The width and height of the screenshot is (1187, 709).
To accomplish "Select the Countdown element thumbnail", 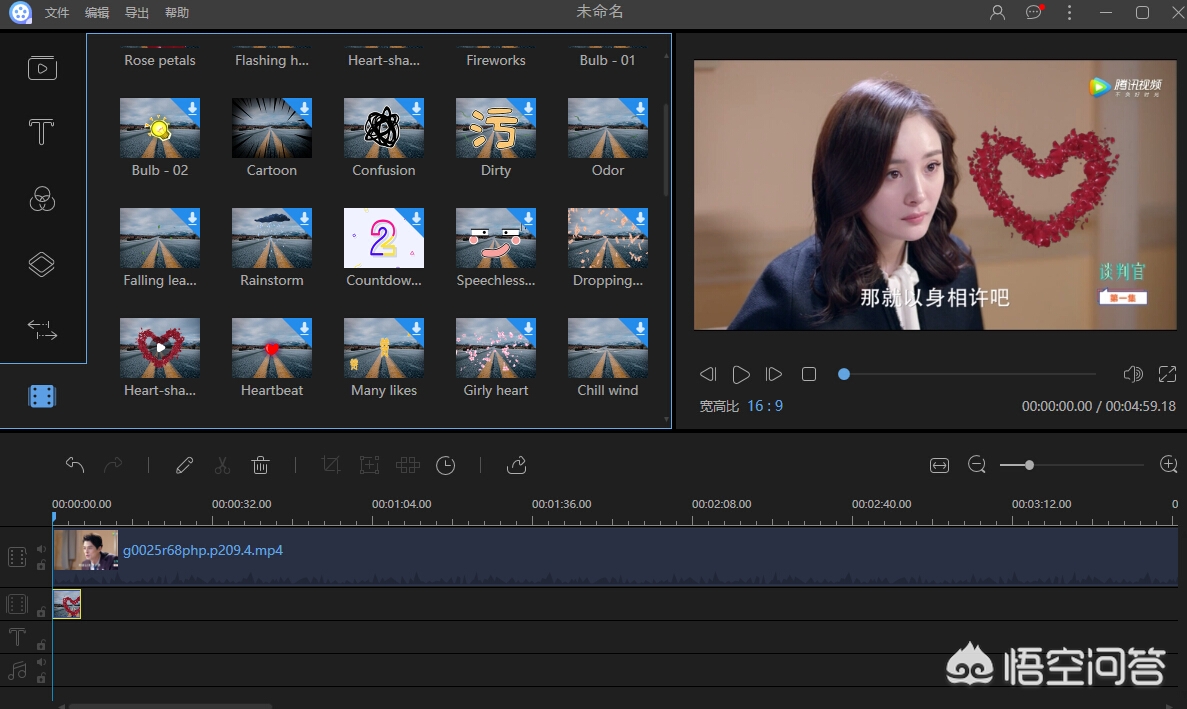I will coord(384,238).
